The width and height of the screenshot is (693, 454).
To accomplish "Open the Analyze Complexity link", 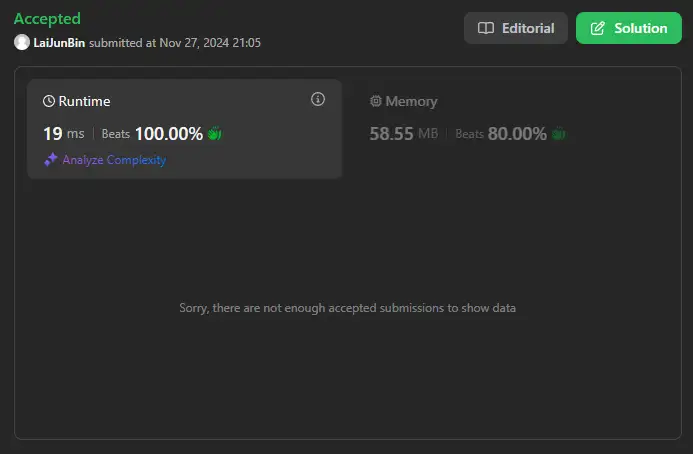I will tap(114, 159).
